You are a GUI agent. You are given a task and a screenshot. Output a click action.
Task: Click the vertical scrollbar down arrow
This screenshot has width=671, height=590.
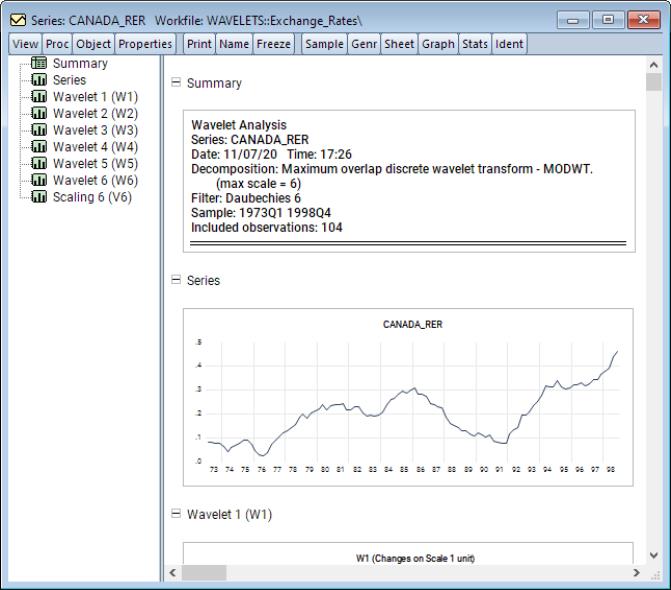pyautogui.click(x=655, y=555)
